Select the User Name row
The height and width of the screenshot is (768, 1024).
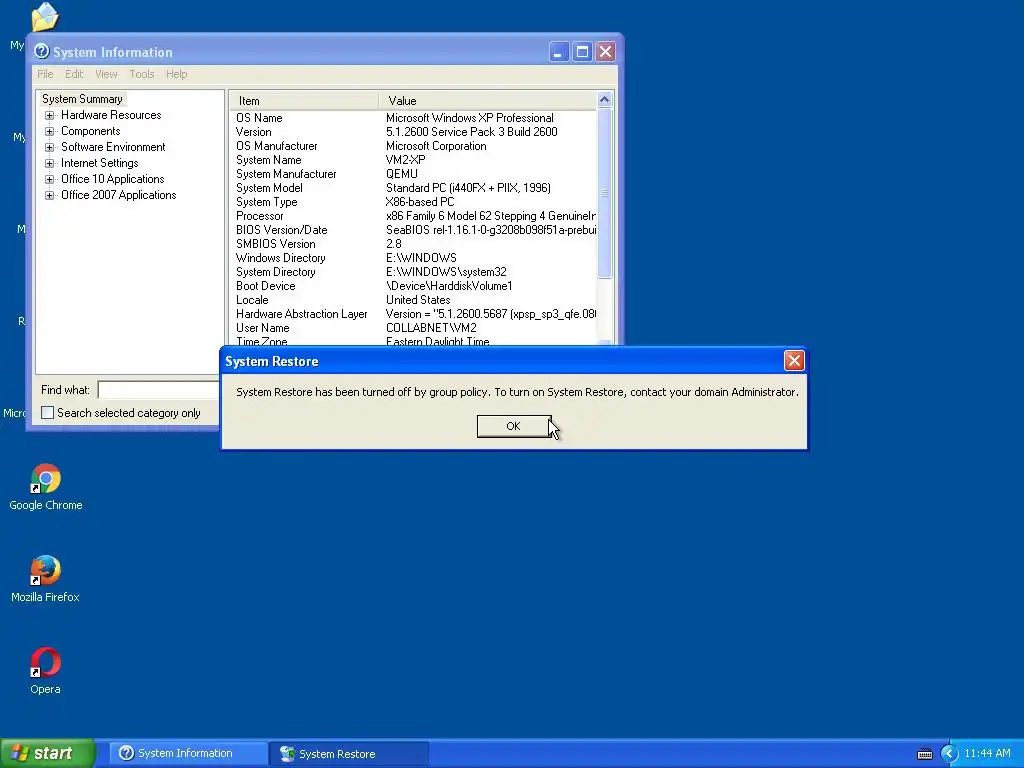point(413,328)
